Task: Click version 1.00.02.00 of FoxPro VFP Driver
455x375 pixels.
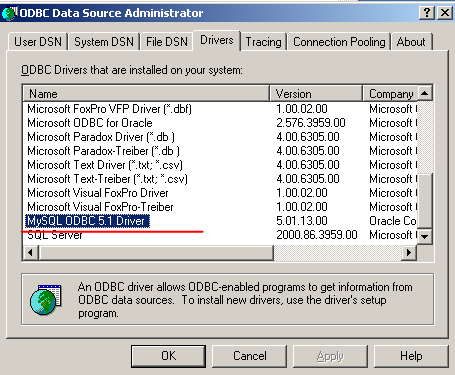Action: point(302,109)
